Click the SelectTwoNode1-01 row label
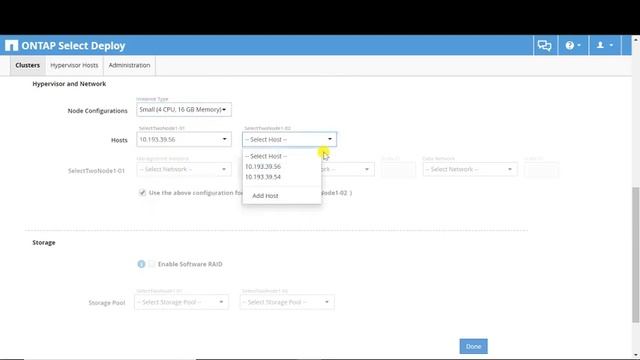Screen dimensions: 640x360 (96, 171)
